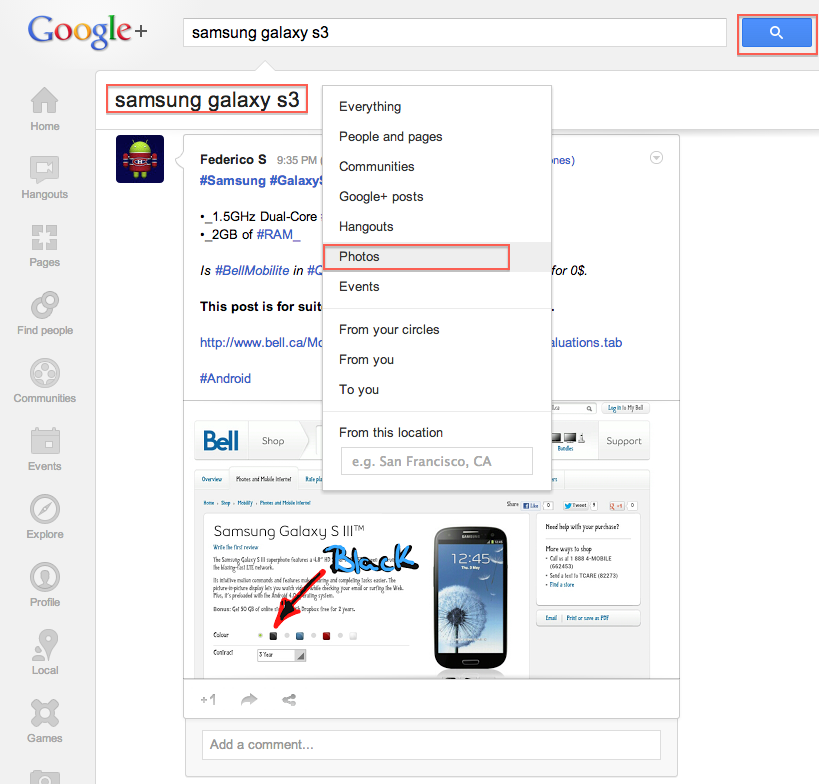Click the samsung galaxy s3 results heading
This screenshot has height=784, width=819.
[x=207, y=99]
